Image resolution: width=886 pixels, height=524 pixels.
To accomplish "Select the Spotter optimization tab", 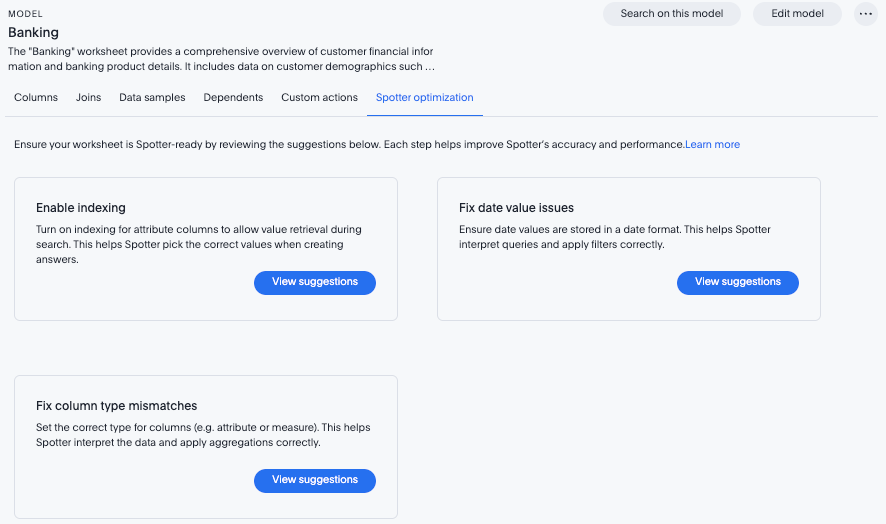I will click(x=424, y=98).
